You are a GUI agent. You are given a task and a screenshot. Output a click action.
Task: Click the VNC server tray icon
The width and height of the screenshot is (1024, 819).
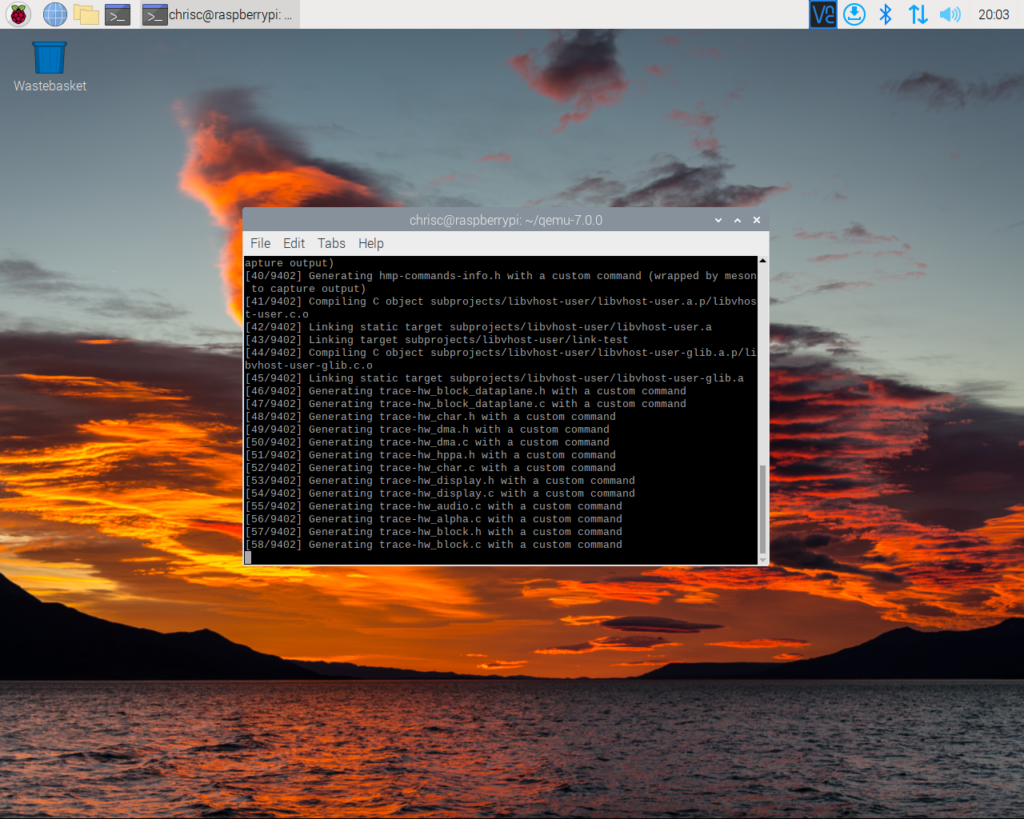pos(823,14)
